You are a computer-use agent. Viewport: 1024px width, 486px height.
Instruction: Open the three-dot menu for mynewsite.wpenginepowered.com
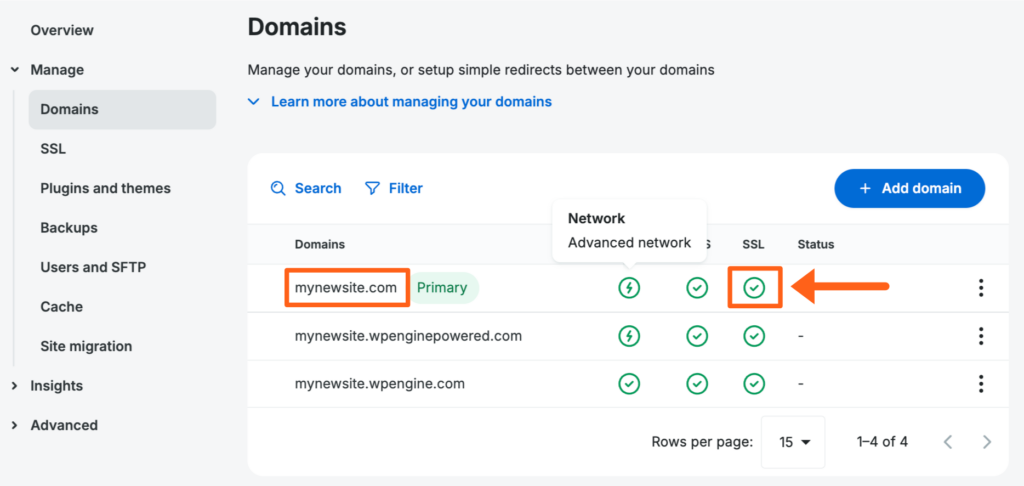[981, 336]
